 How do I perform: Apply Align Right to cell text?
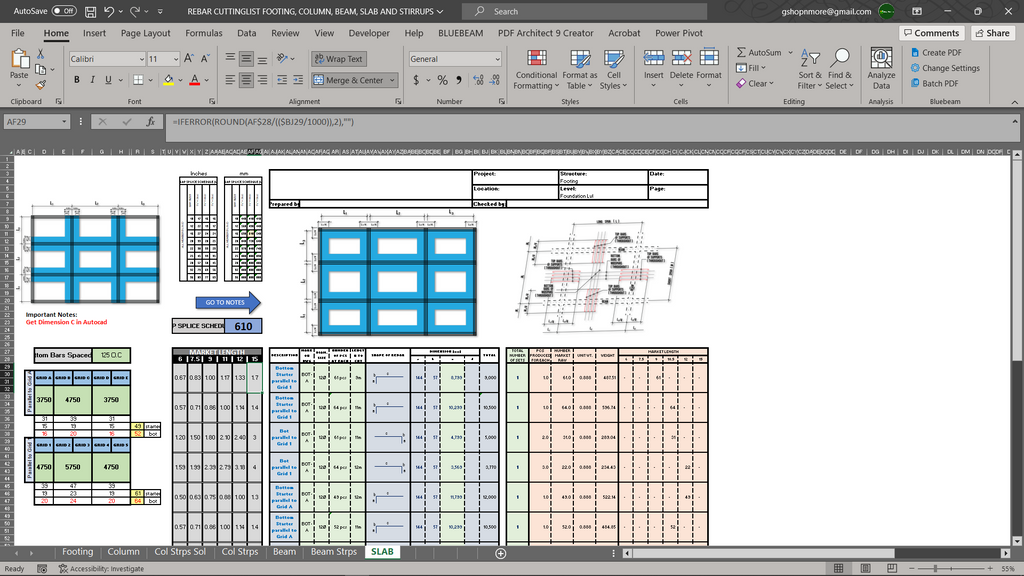(262, 80)
